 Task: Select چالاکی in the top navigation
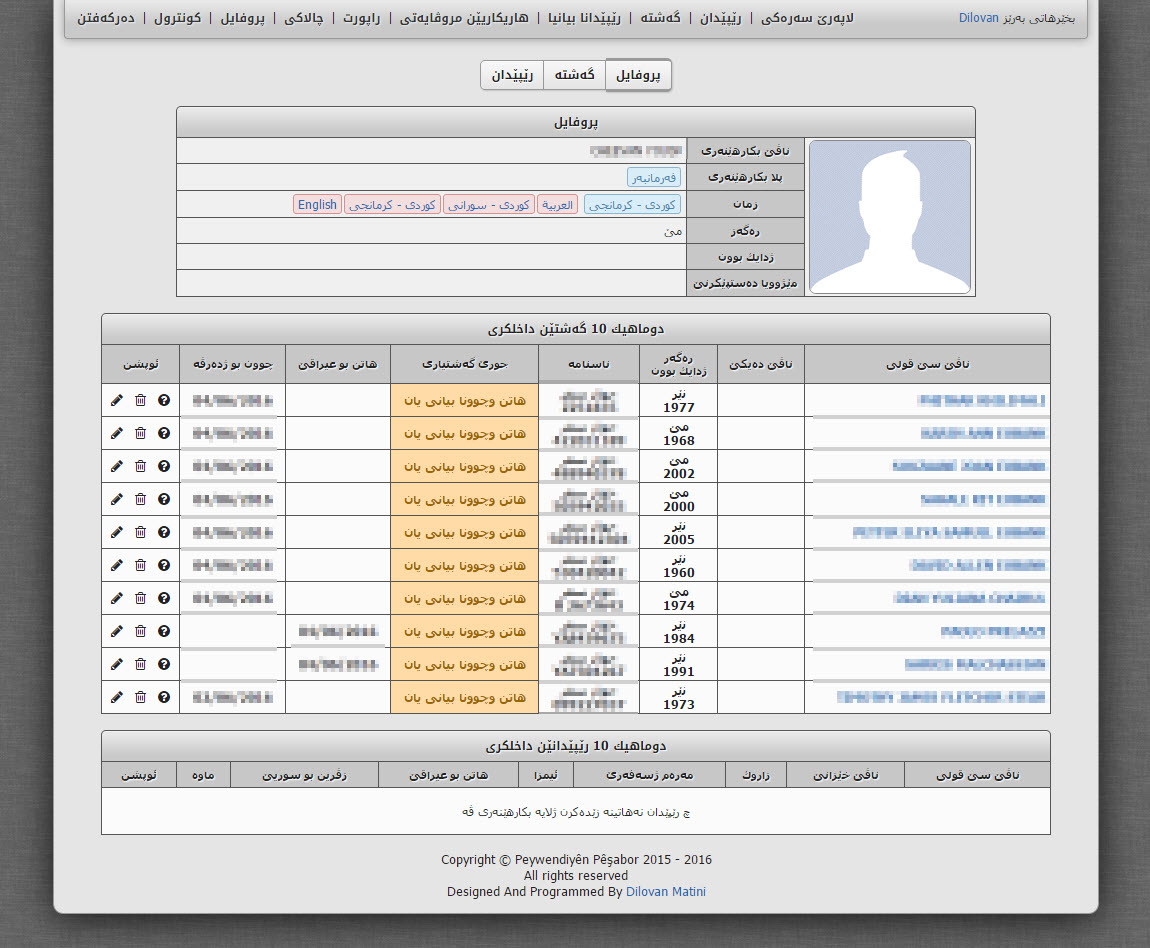tap(304, 18)
